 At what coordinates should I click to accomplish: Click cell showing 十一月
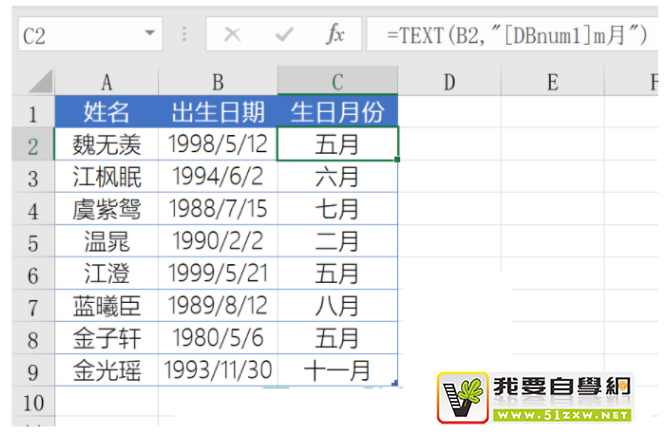337,371
